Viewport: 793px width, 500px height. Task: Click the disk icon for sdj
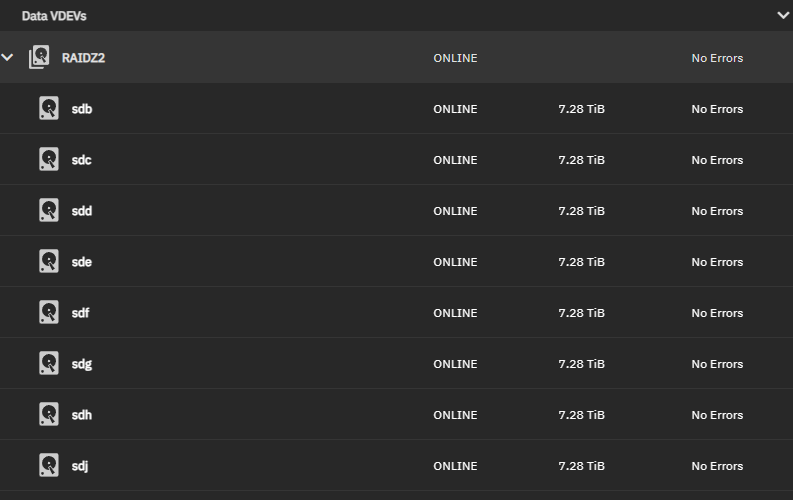(x=49, y=466)
